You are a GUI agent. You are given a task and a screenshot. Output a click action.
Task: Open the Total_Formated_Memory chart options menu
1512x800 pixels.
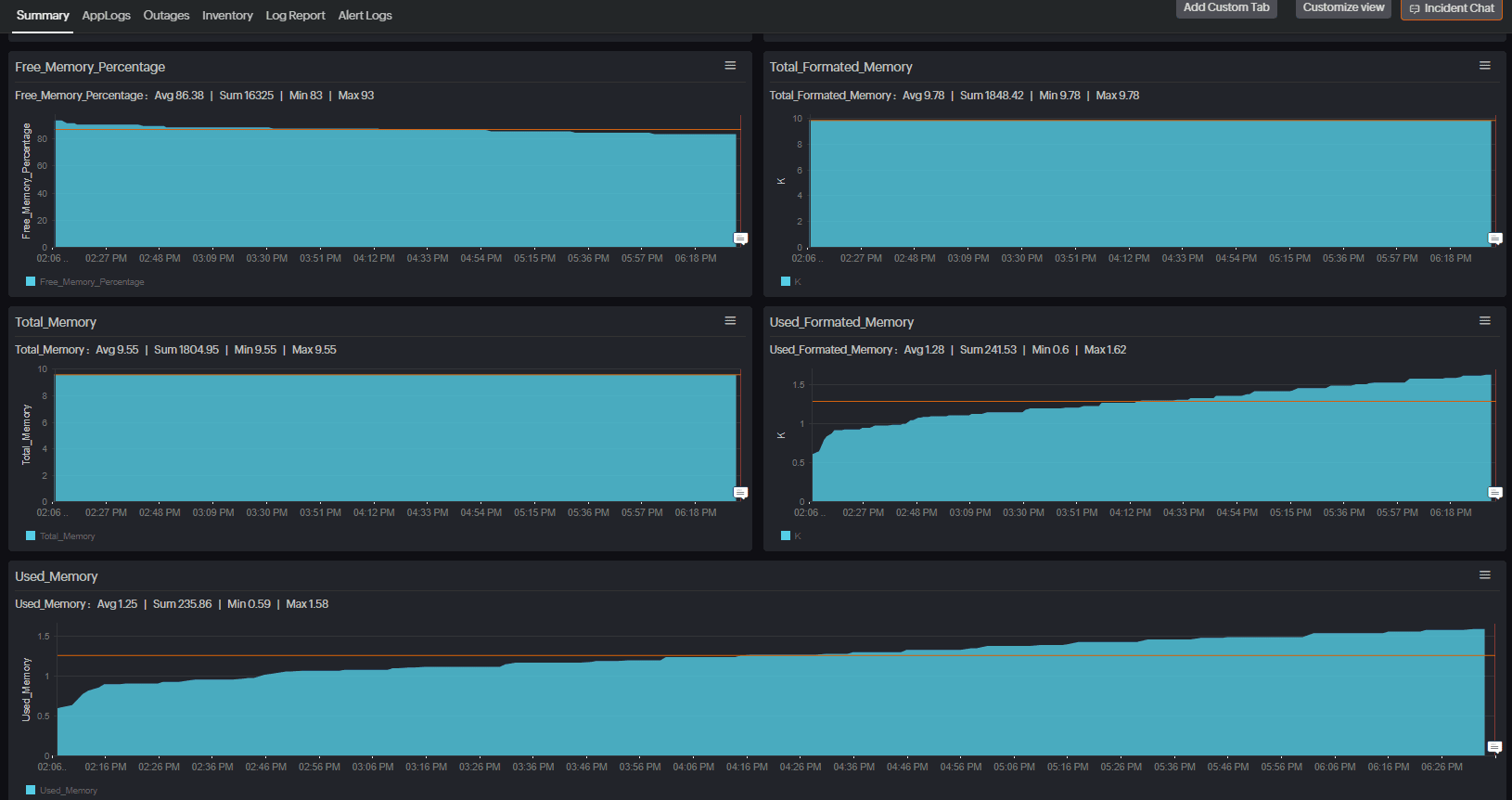coord(1485,66)
